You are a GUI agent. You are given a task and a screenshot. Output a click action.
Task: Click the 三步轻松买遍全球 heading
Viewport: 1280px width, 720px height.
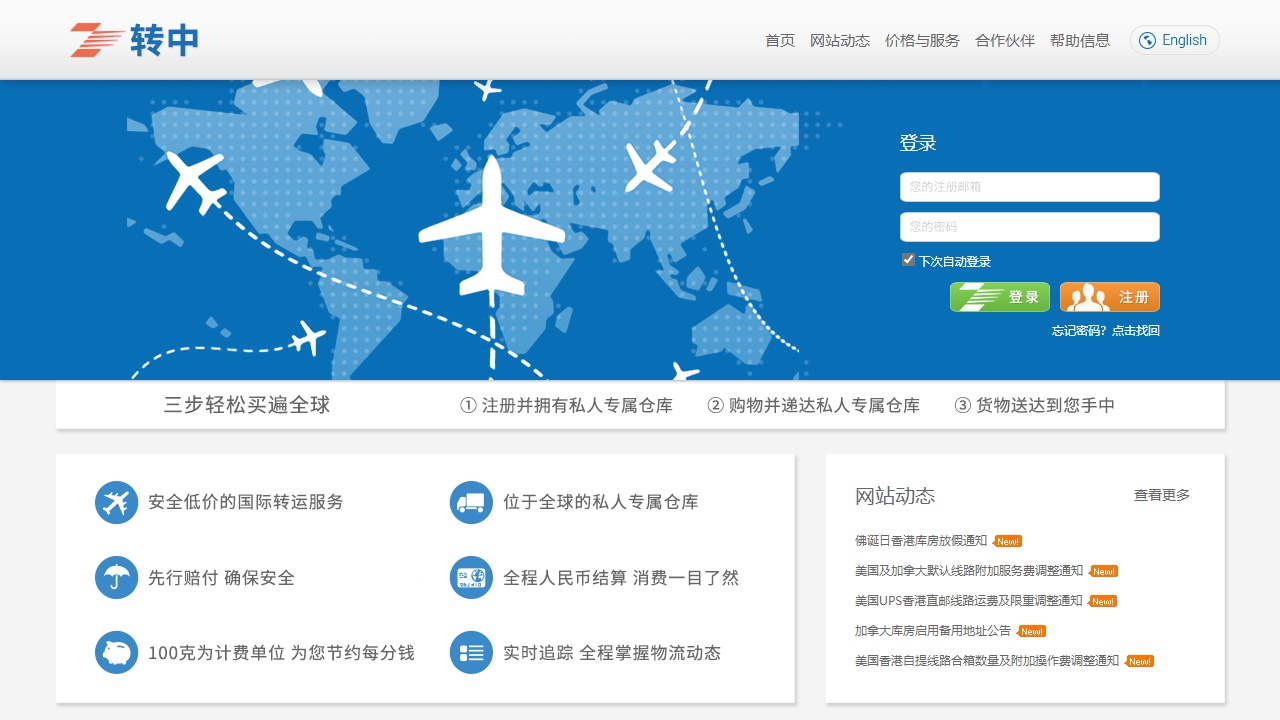click(247, 405)
